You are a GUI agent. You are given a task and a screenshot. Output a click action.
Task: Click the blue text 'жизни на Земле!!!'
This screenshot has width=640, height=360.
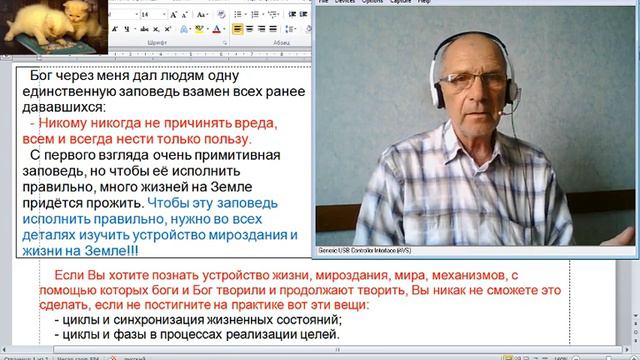[x=80, y=251]
